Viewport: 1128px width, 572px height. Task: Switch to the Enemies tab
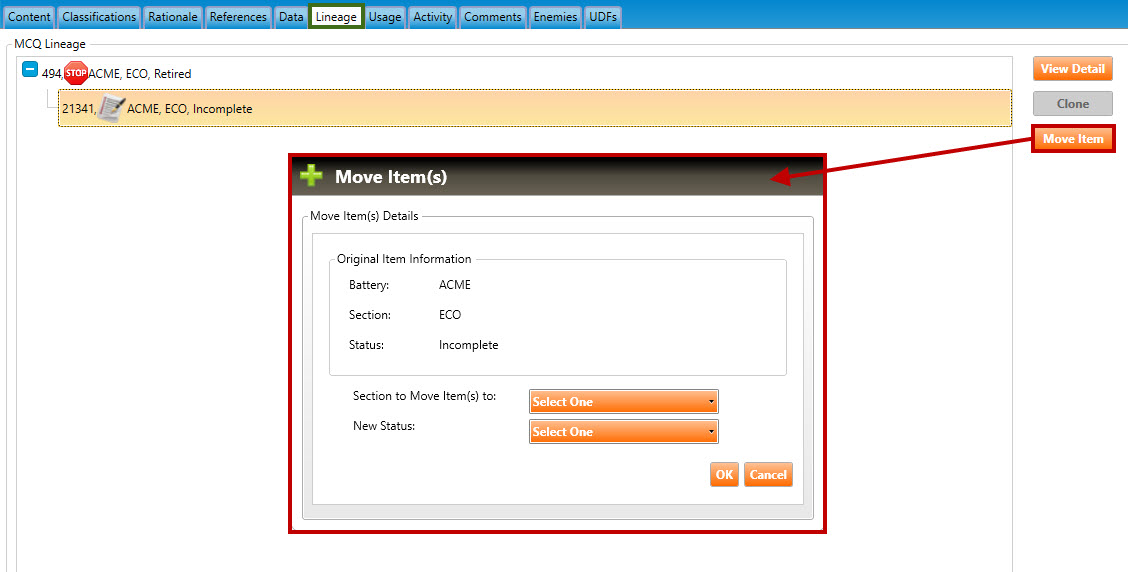coord(555,17)
